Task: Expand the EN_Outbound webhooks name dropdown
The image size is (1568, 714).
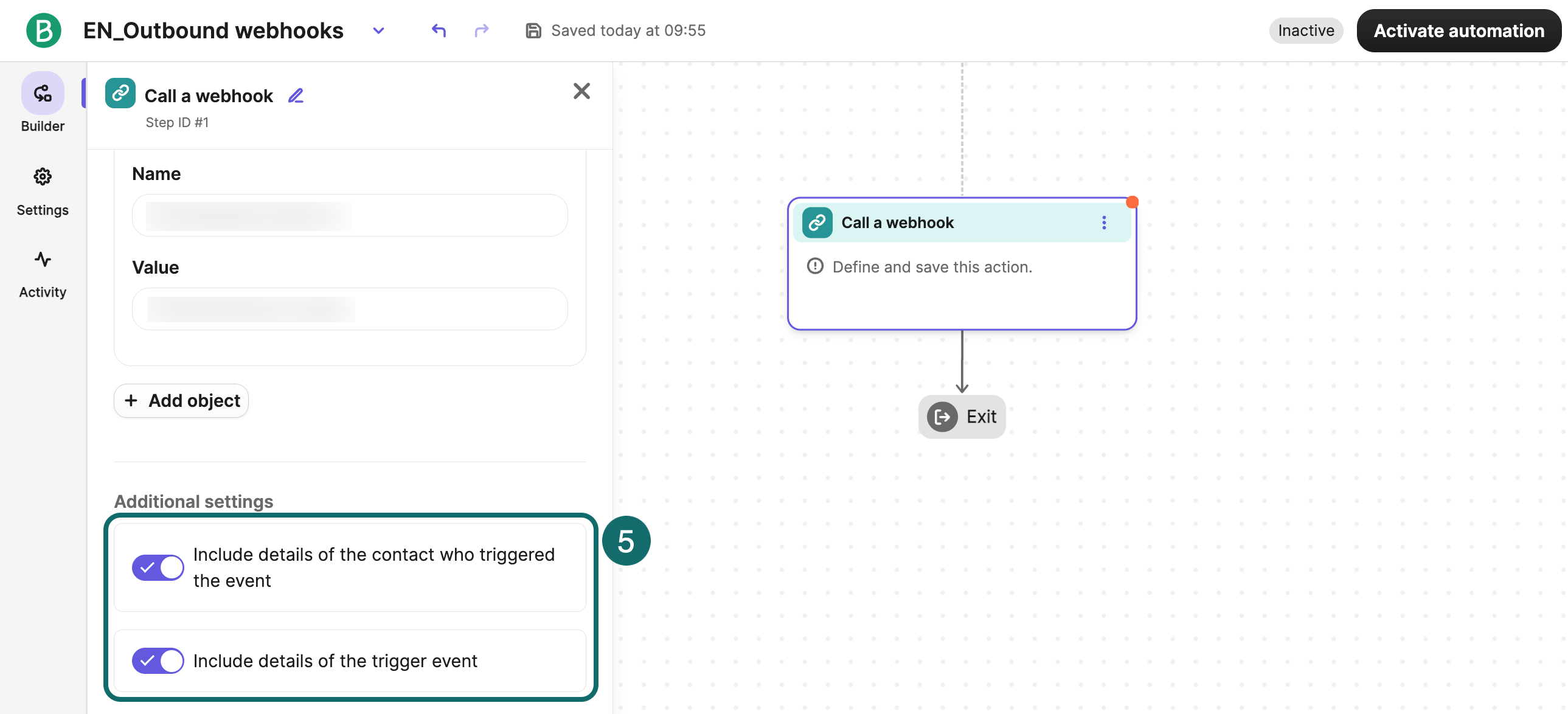Action: 378,30
